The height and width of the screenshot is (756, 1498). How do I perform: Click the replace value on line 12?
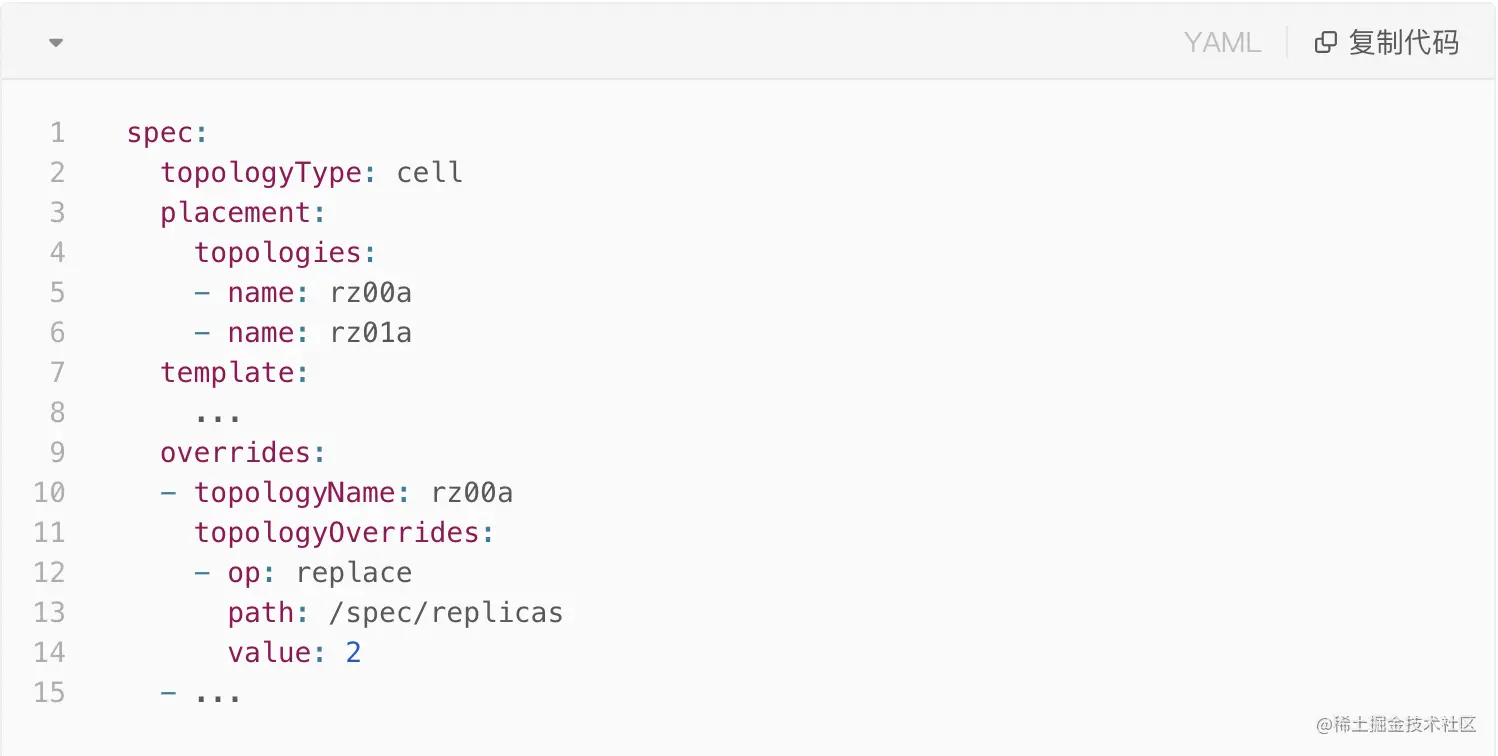click(x=354, y=573)
